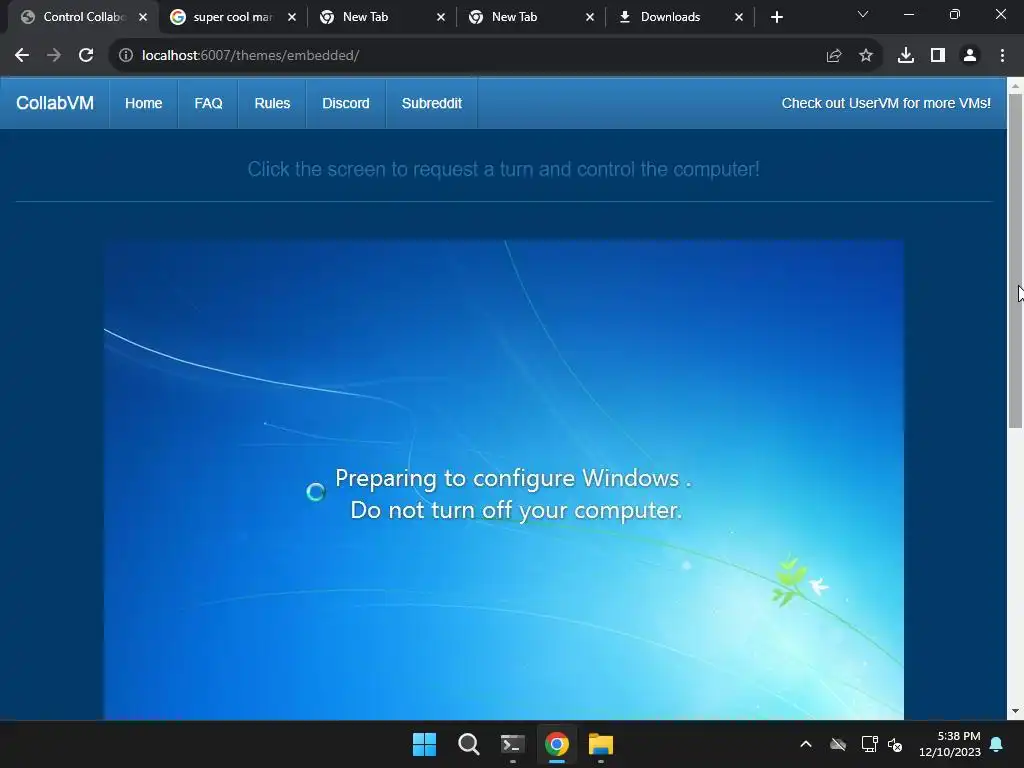Click the browser forward arrow
This screenshot has height=768, width=1024.
(x=54, y=56)
